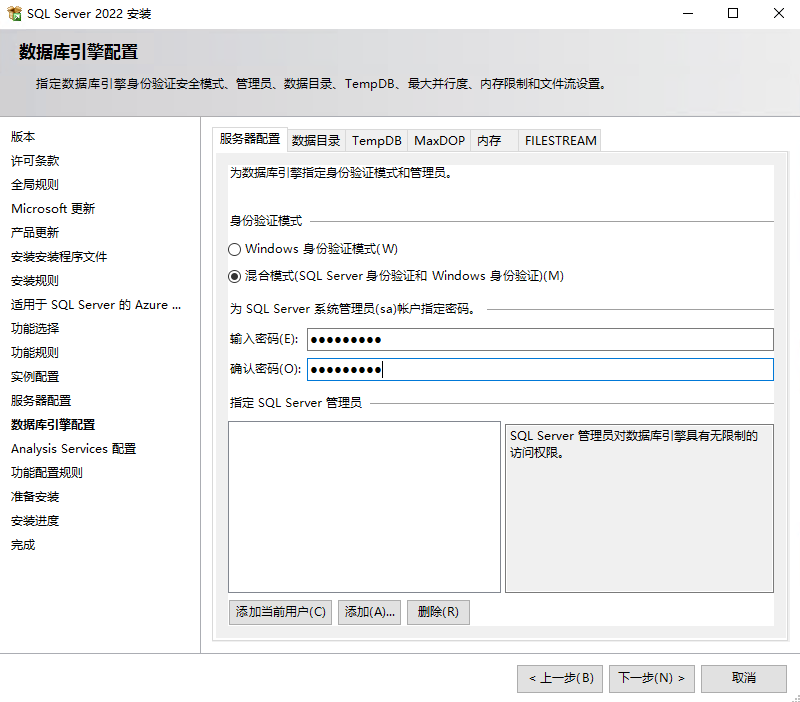Click the 确认密码 password field

(540, 369)
